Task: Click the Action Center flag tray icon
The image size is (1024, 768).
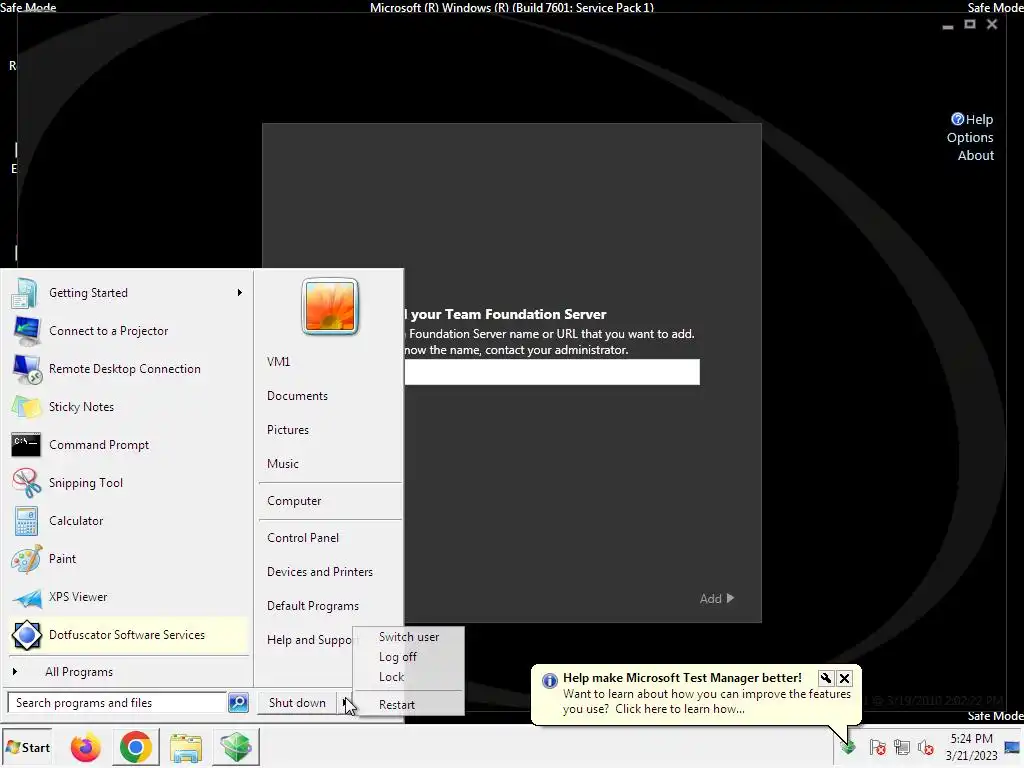Action: pos(877,747)
